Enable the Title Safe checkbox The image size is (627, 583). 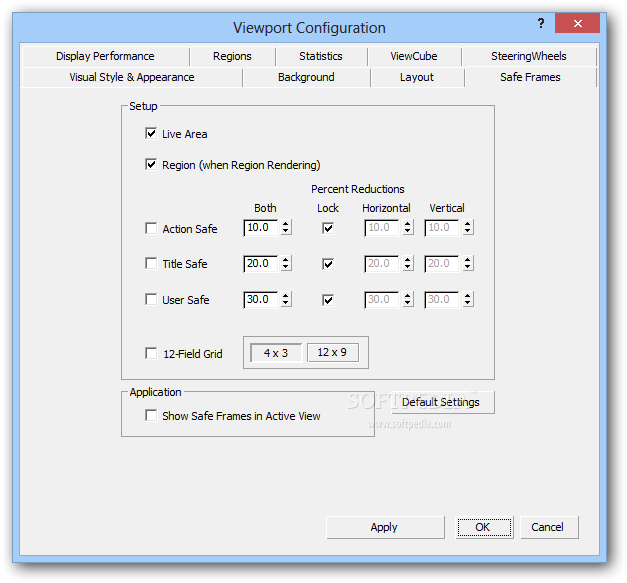151,264
